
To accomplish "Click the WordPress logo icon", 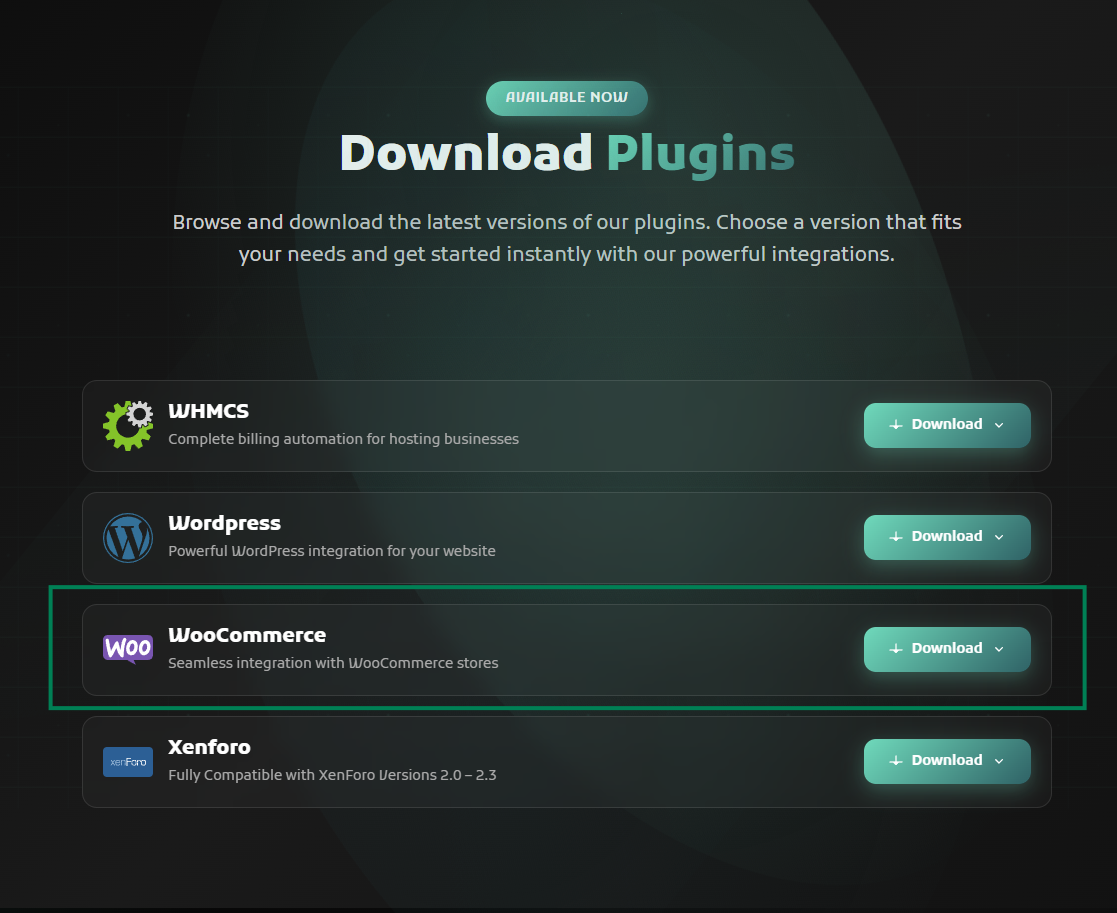I will (128, 538).
